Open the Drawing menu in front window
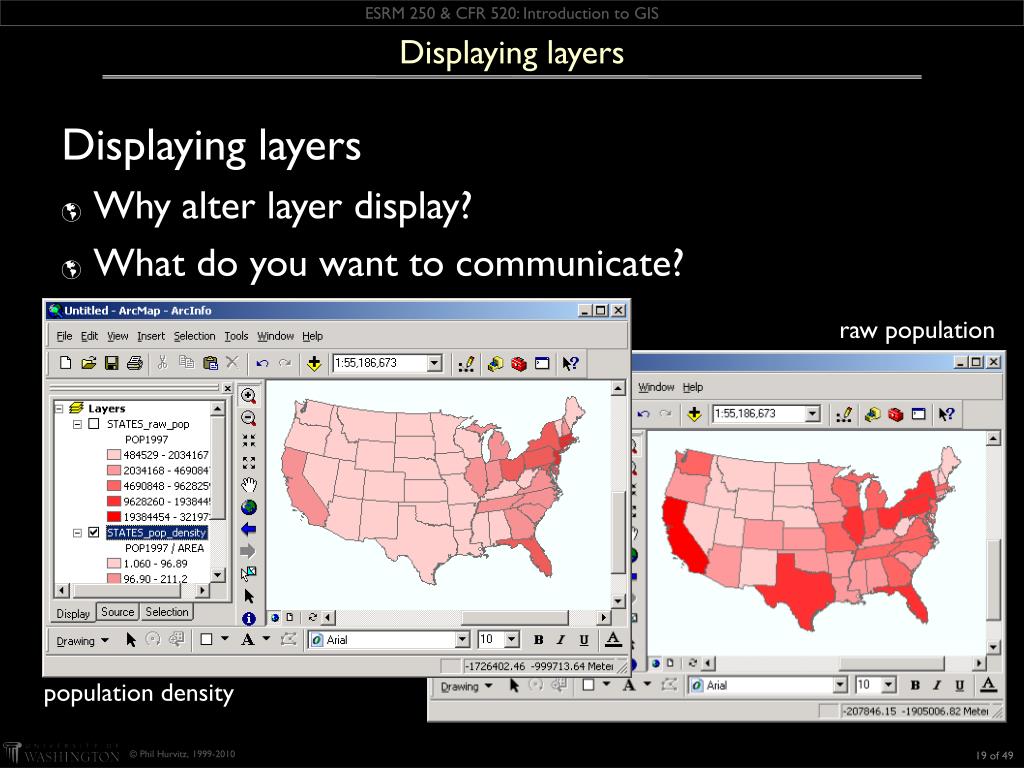1024x768 pixels. click(82, 641)
